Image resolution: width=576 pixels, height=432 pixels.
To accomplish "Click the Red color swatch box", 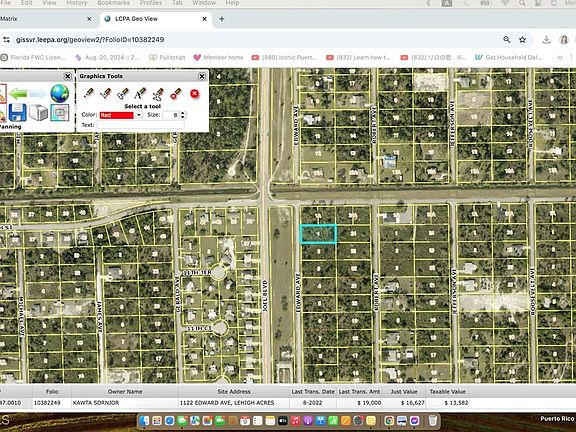I will [x=116, y=115].
